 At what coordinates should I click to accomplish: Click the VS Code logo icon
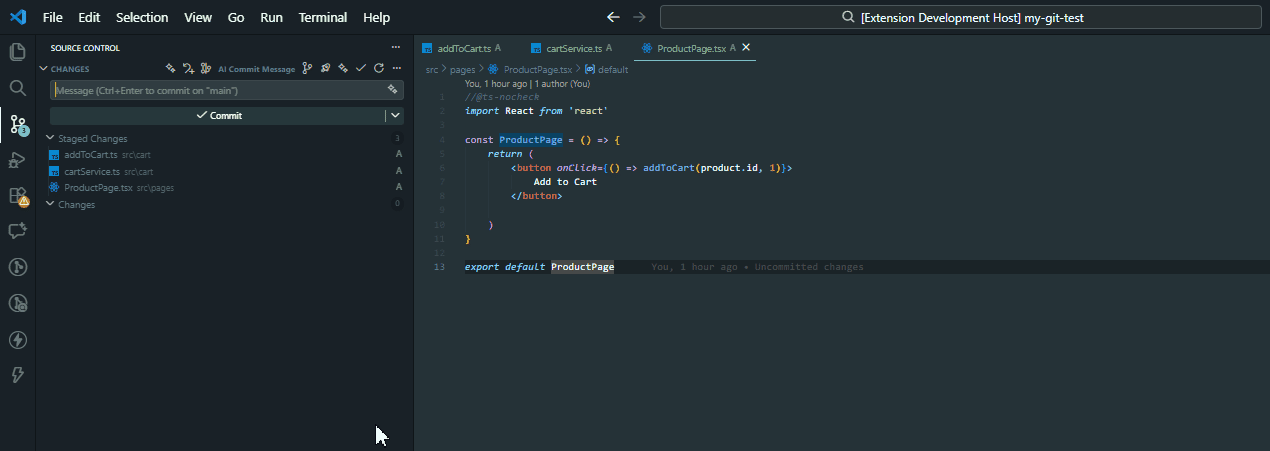tap(17, 17)
